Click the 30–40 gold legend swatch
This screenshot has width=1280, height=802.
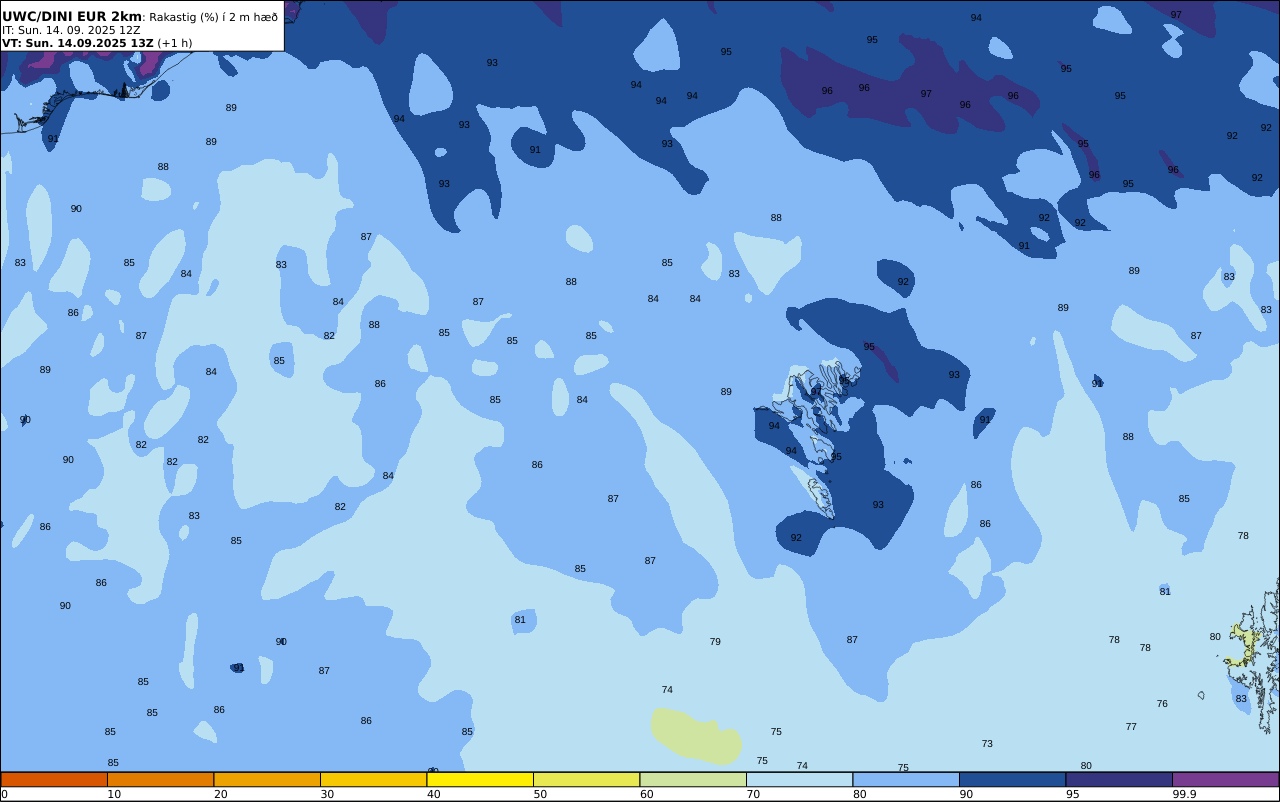373,779
